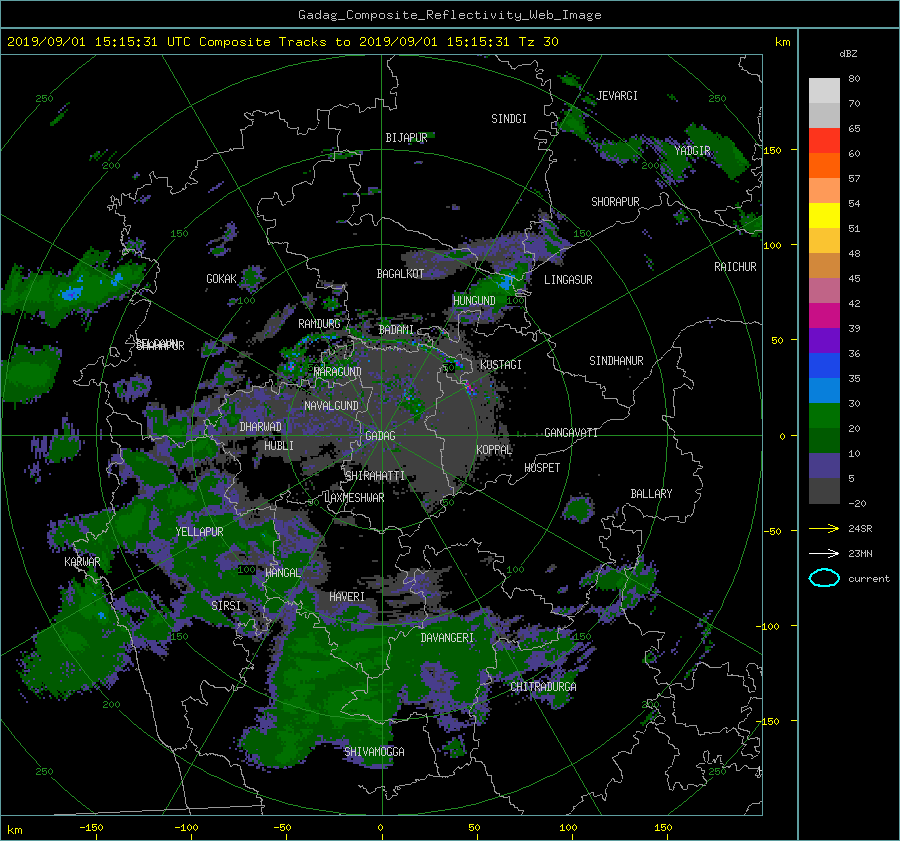
Task: Click the GOKAK city label
Action: (x=222, y=278)
